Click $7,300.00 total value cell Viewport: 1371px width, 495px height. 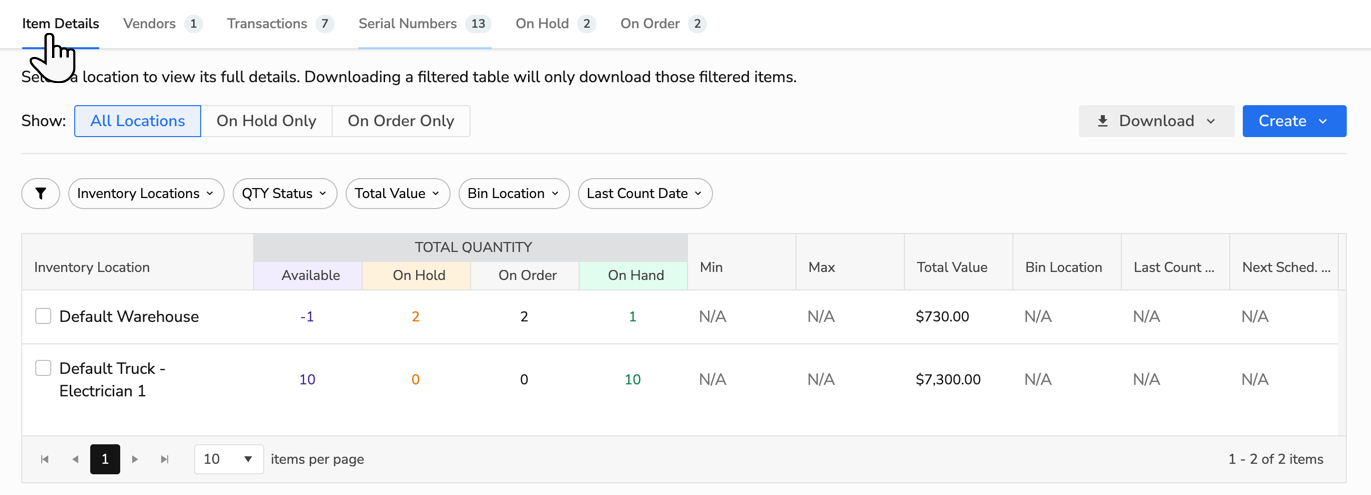948,380
